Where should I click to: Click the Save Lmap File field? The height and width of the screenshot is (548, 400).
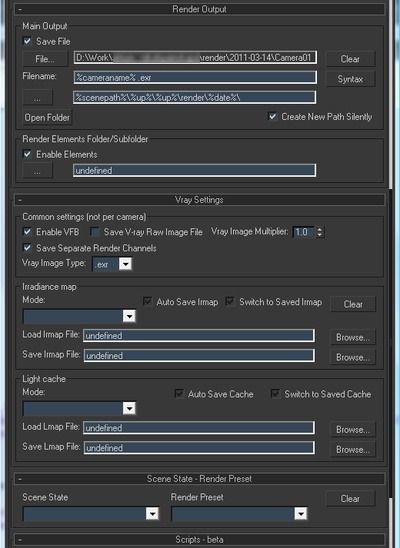click(199, 448)
